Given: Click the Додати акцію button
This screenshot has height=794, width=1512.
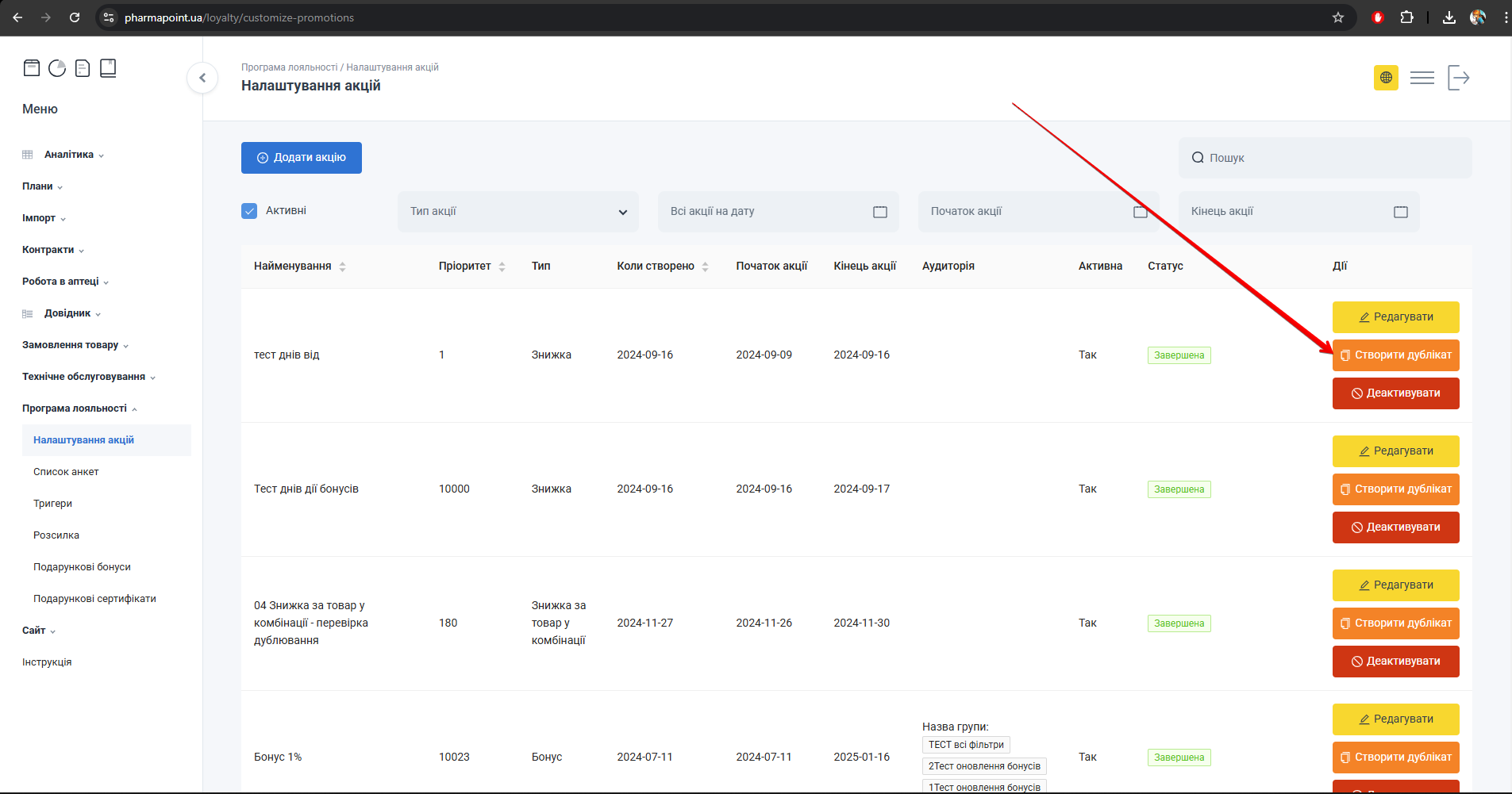Looking at the screenshot, I should (x=302, y=158).
